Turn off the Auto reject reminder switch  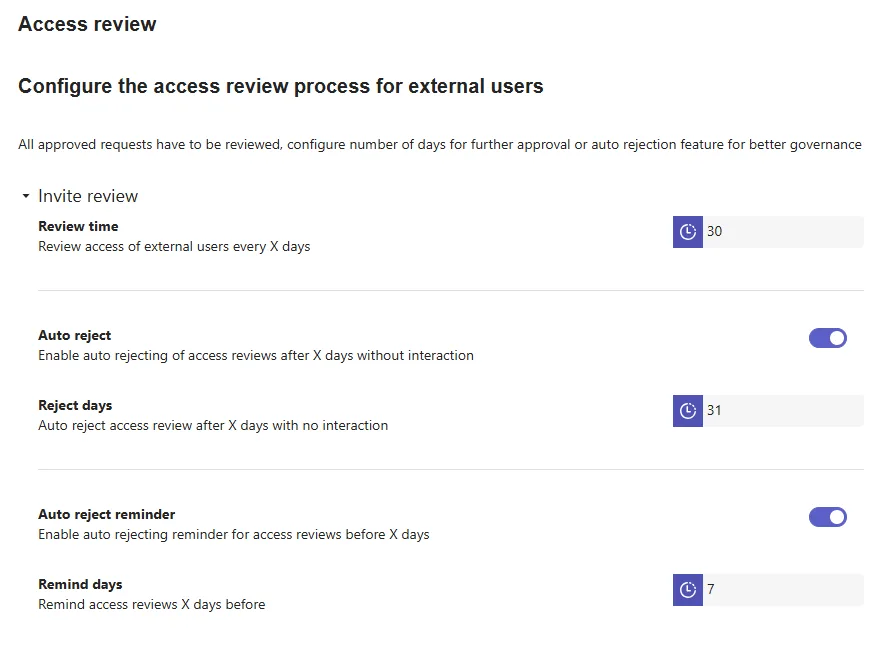(827, 517)
